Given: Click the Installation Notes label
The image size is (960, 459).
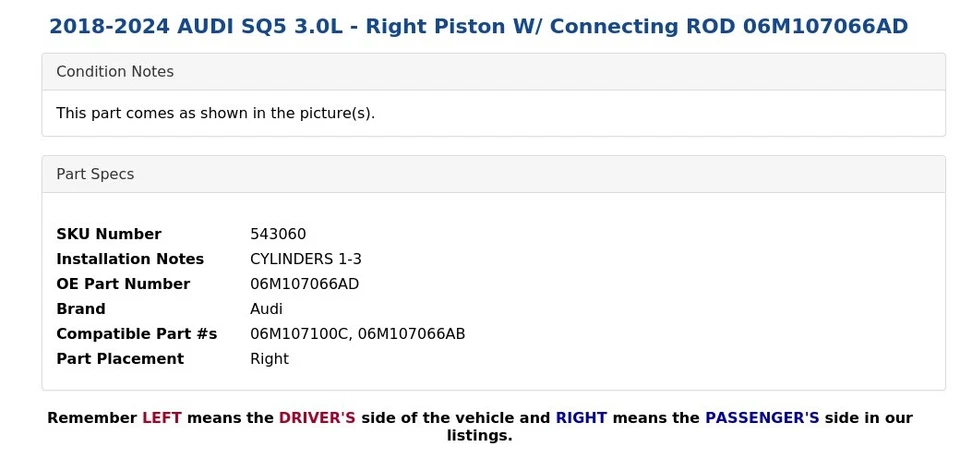Looking at the screenshot, I should click(x=130, y=259).
